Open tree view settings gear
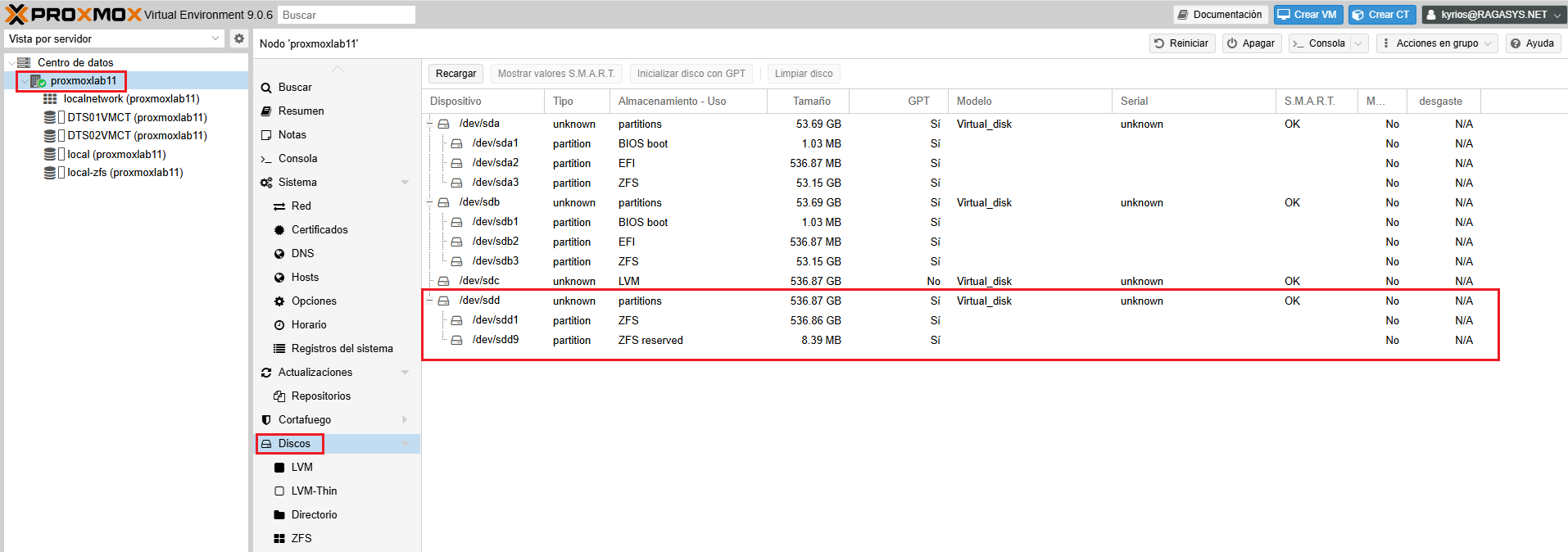 point(238,38)
